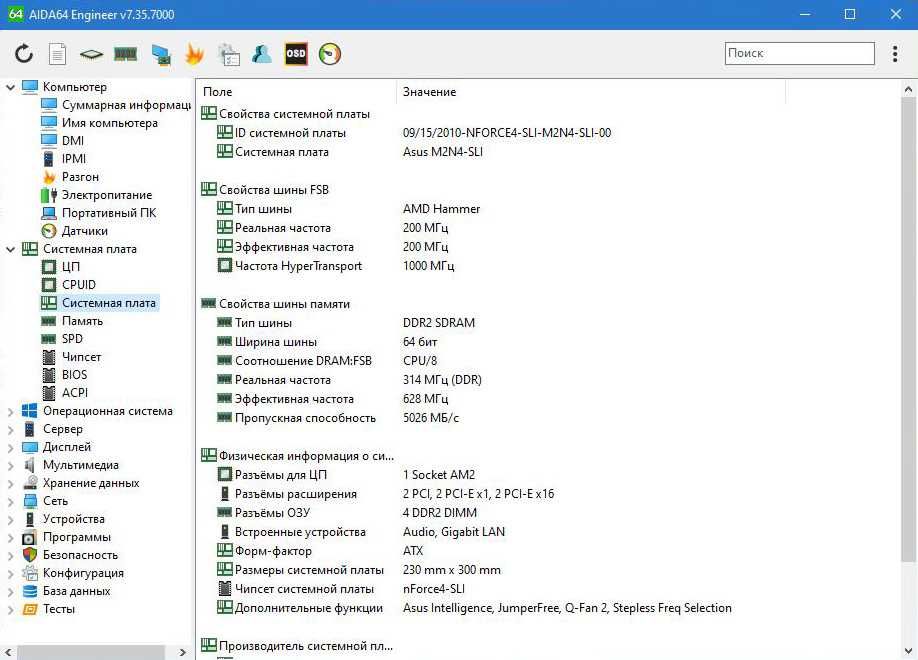Select the ЦП tree item

[x=70, y=267]
